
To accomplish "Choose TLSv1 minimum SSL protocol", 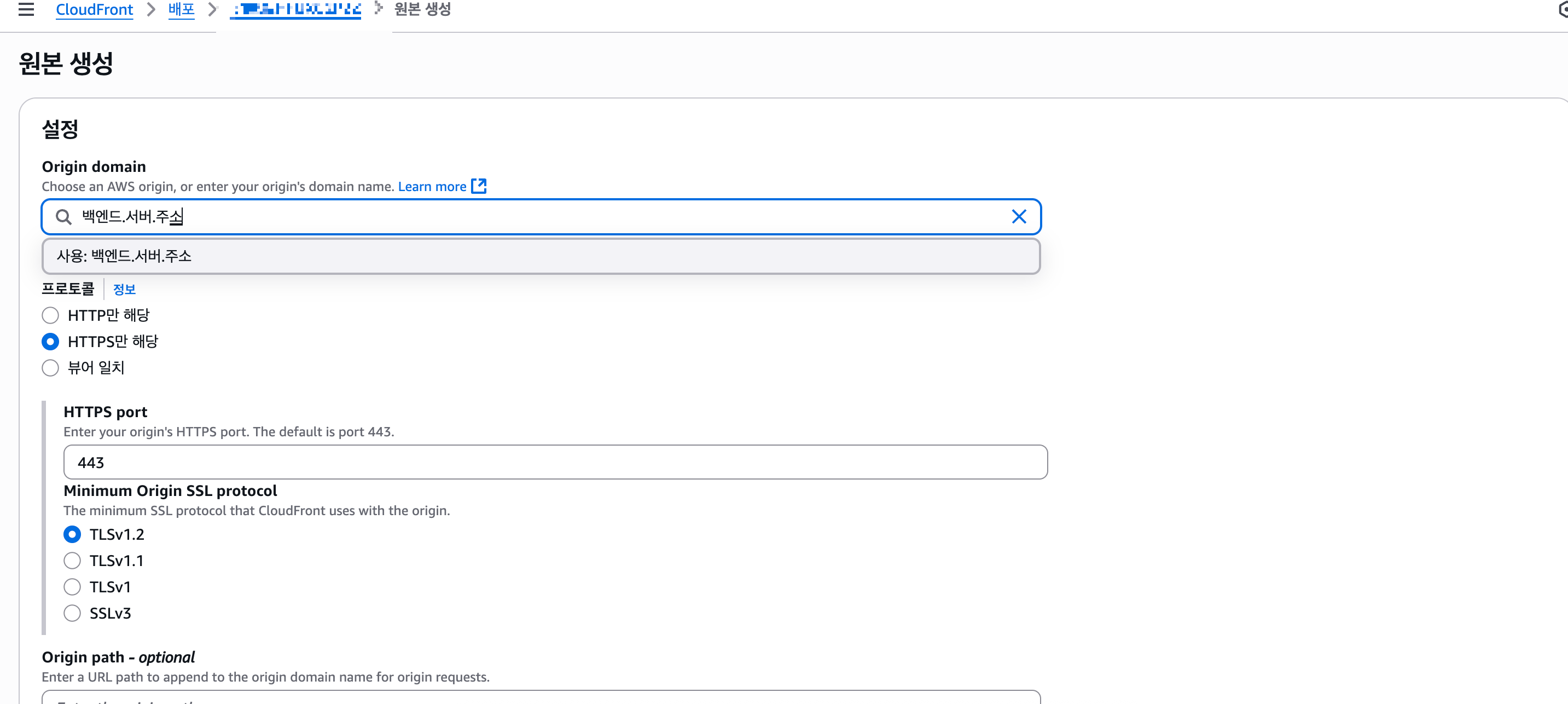I will 72,587.
